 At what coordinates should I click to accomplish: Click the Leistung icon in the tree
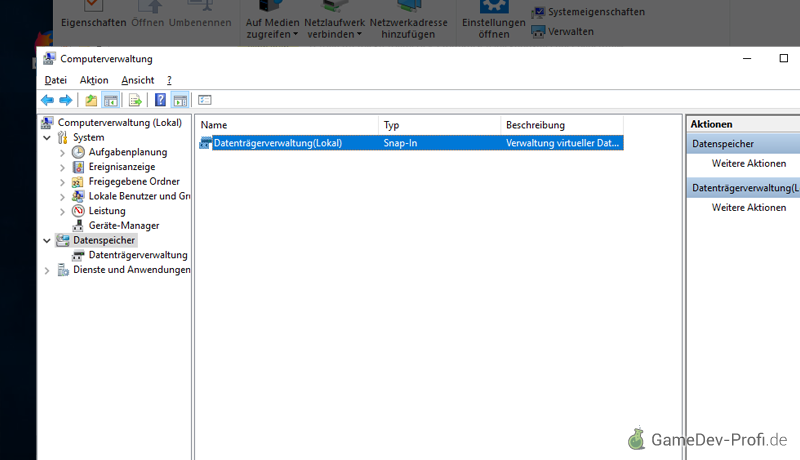pos(79,211)
